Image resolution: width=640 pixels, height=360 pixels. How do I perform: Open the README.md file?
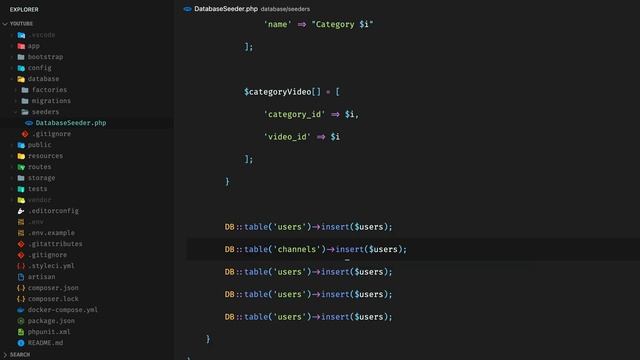[x=45, y=343]
